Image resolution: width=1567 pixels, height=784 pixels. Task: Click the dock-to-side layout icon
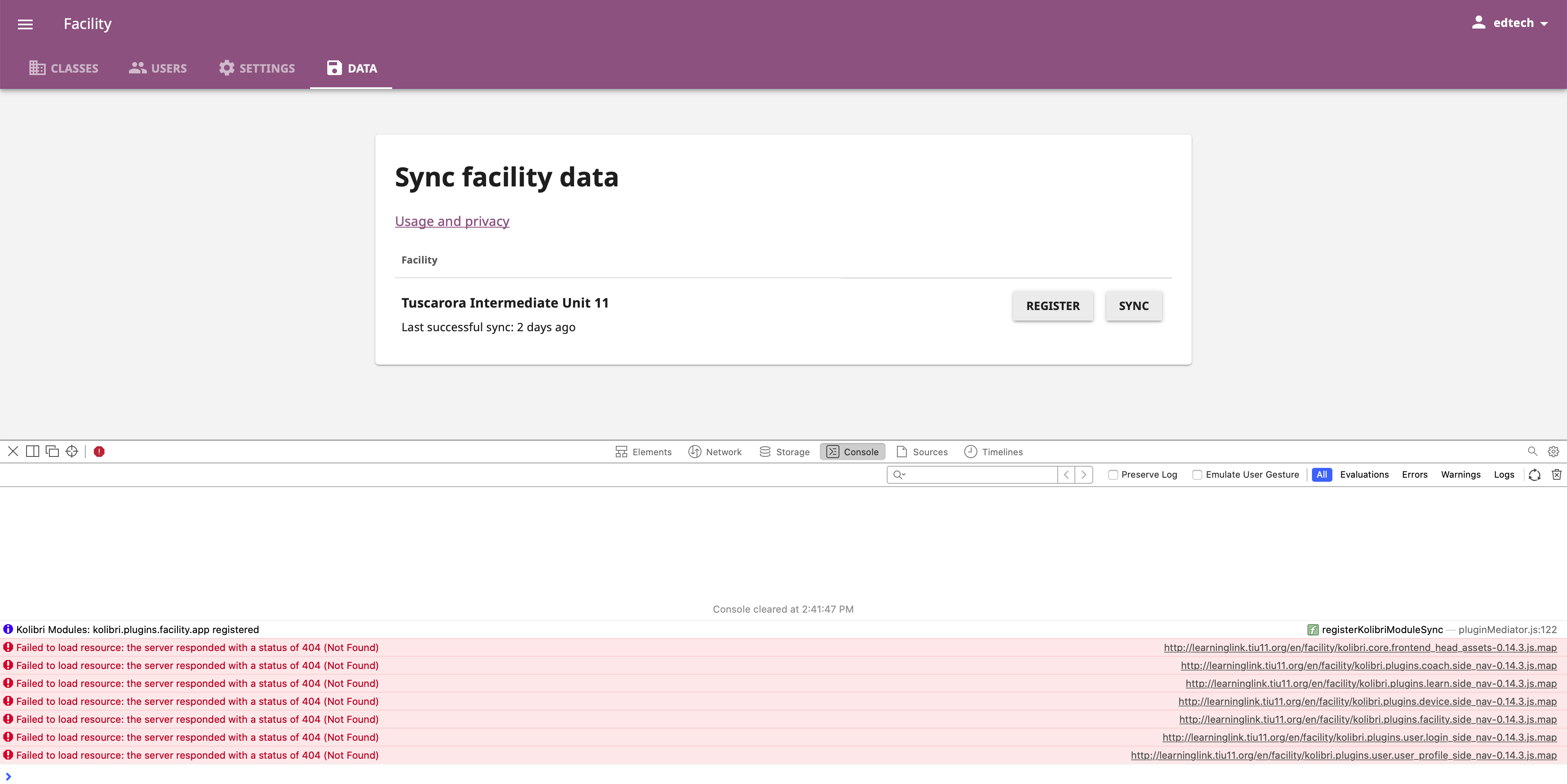(33, 451)
